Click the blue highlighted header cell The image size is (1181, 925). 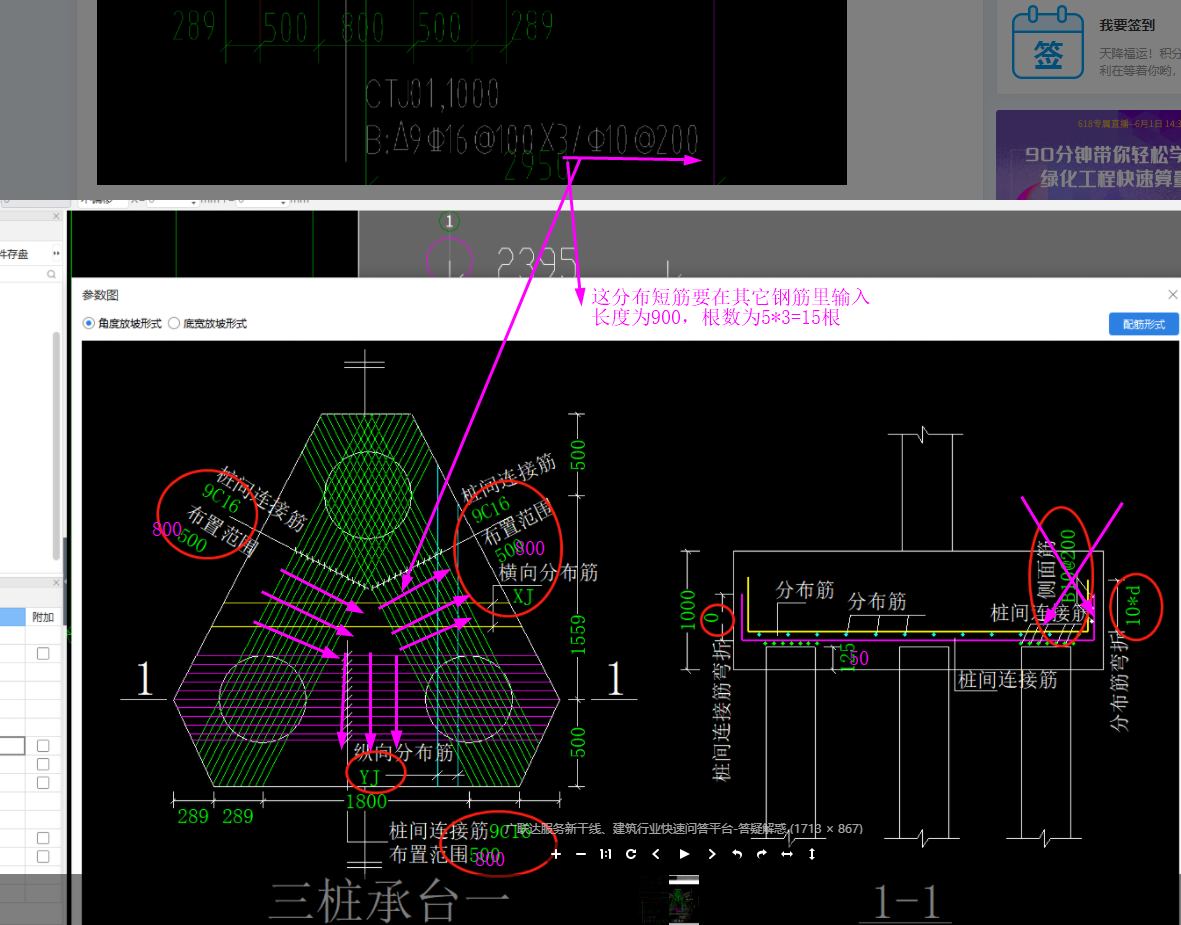pyautogui.click(x=12, y=617)
